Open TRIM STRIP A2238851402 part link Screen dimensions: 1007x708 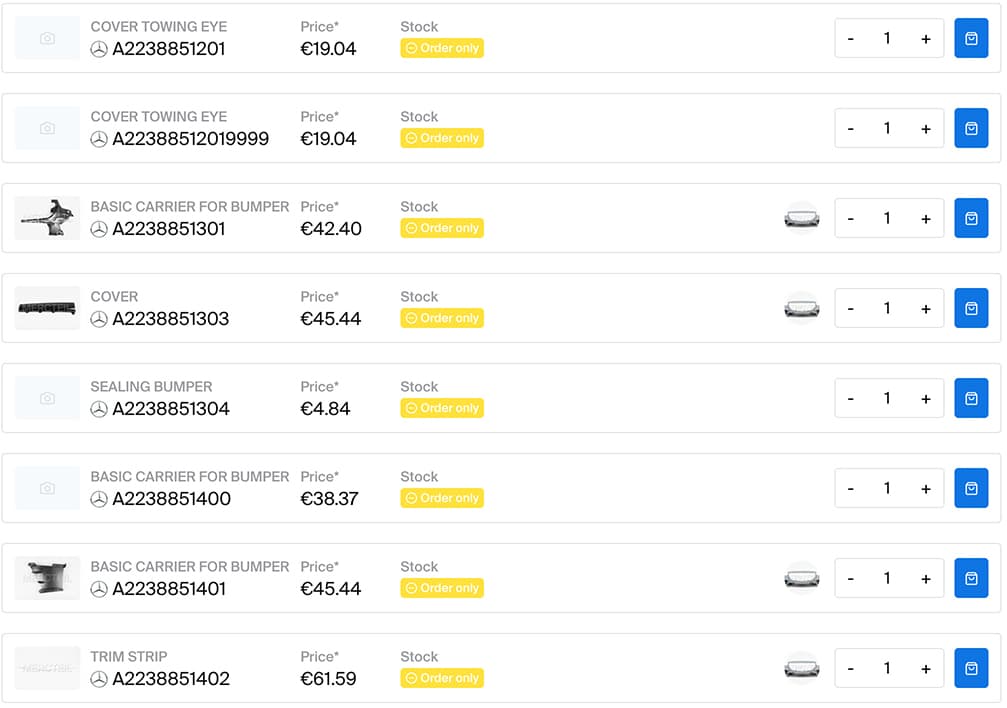pyautogui.click(x=171, y=679)
